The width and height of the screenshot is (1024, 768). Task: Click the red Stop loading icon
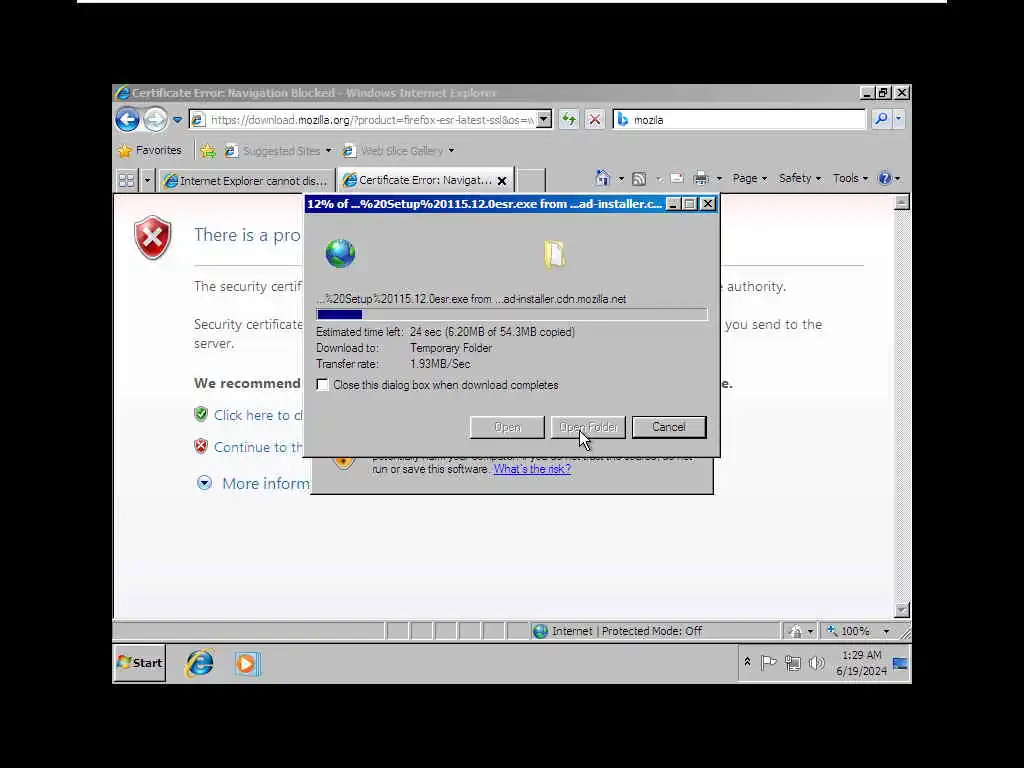[594, 120]
